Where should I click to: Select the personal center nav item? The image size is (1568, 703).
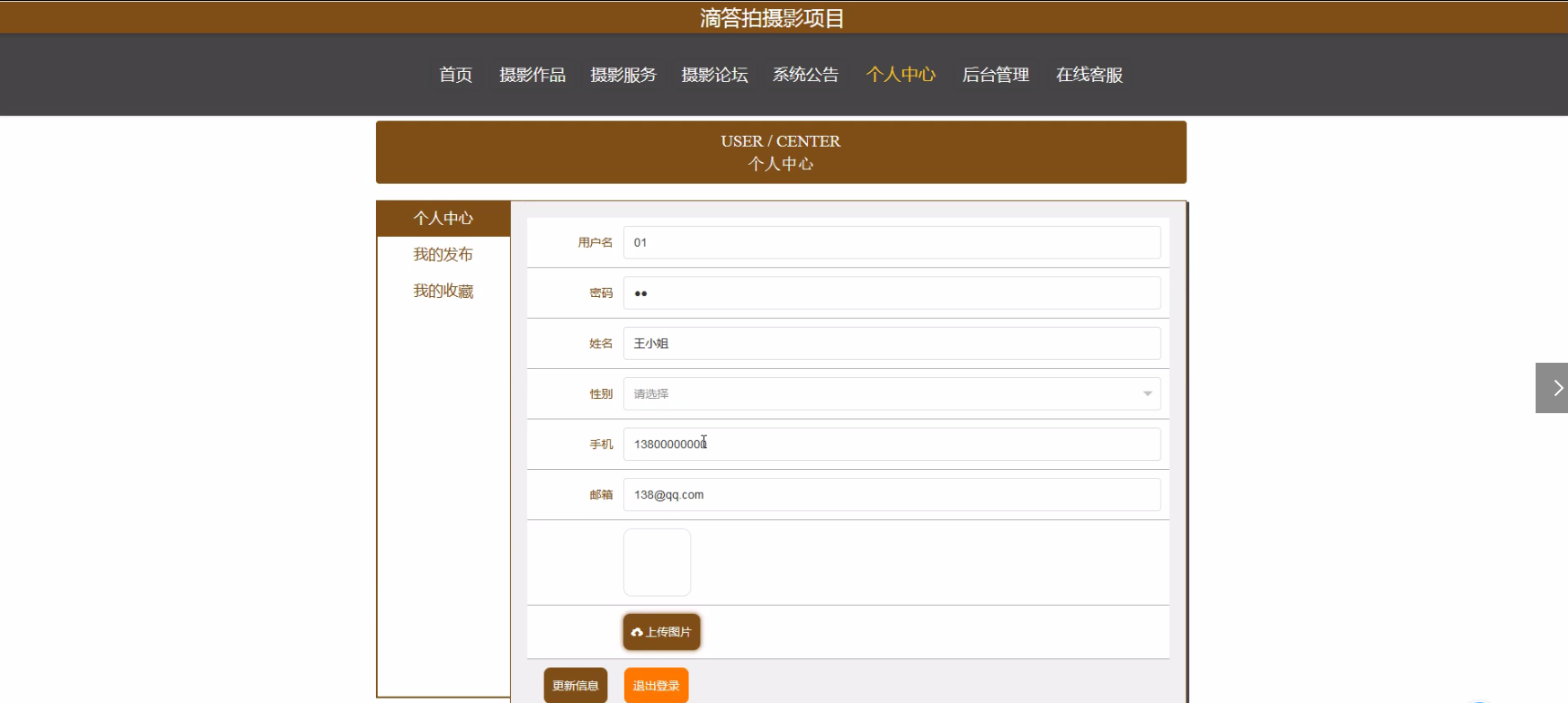900,75
